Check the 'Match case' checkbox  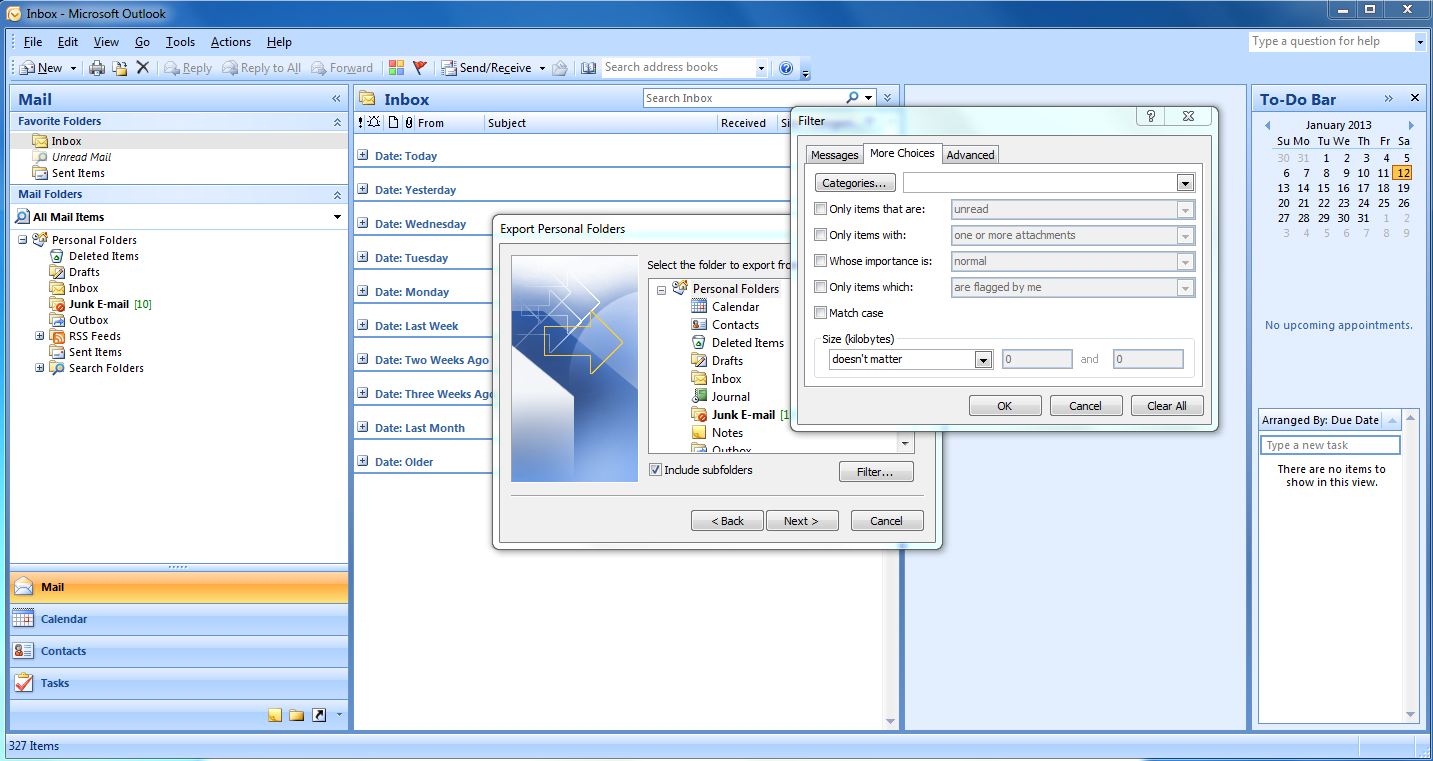coord(821,313)
